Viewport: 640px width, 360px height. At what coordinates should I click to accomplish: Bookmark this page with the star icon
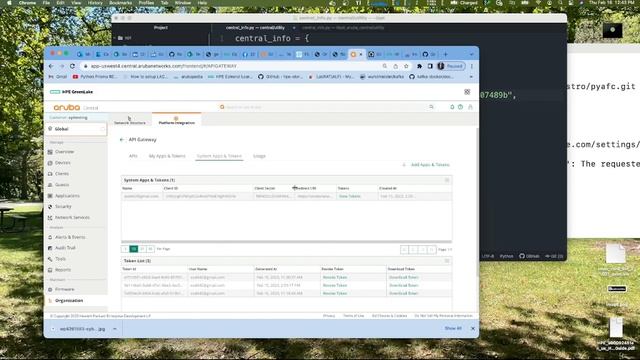coord(406,66)
